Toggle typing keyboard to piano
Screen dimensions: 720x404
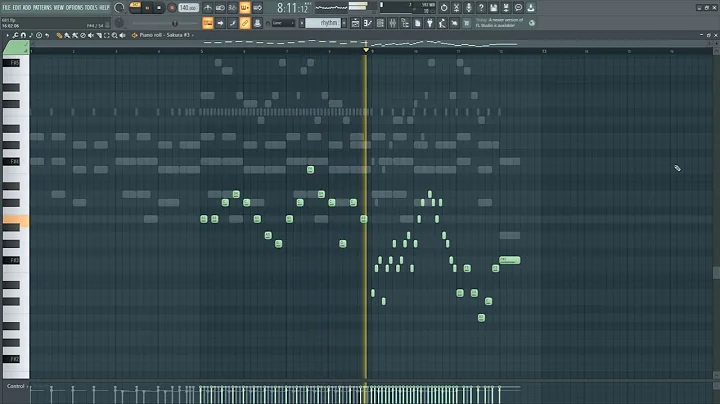click(x=208, y=23)
